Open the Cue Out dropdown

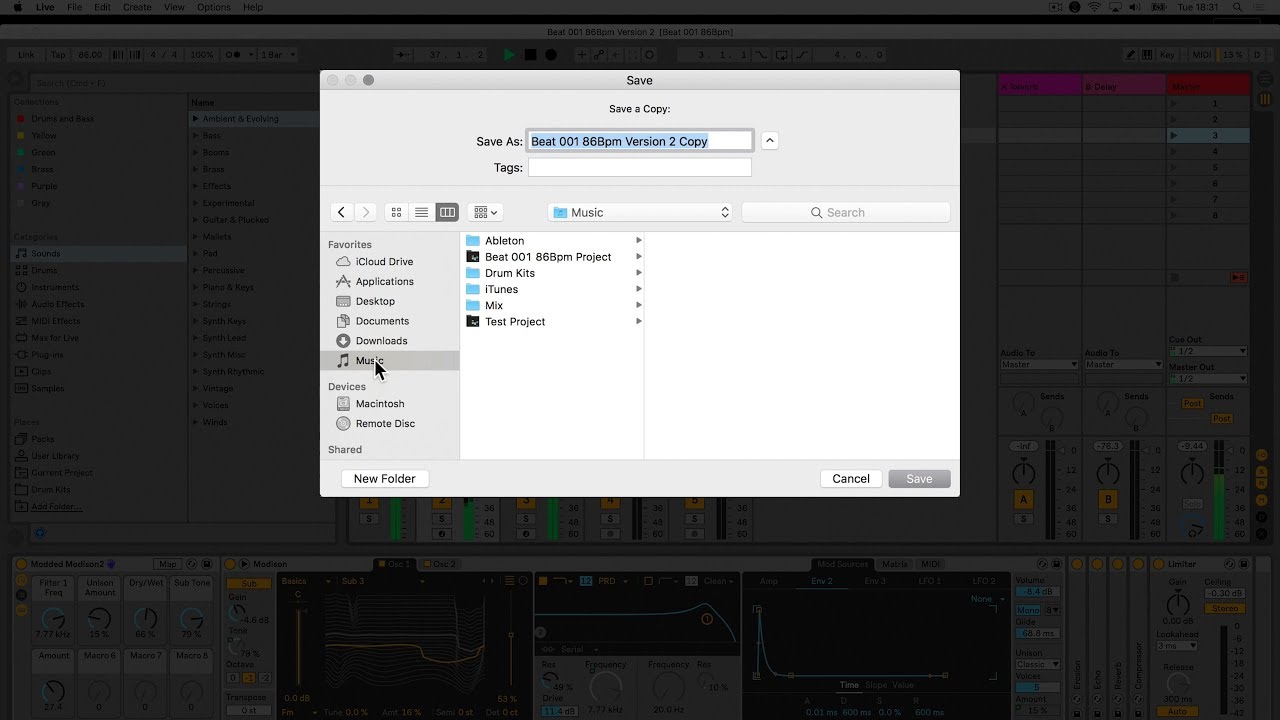[x=1209, y=351]
